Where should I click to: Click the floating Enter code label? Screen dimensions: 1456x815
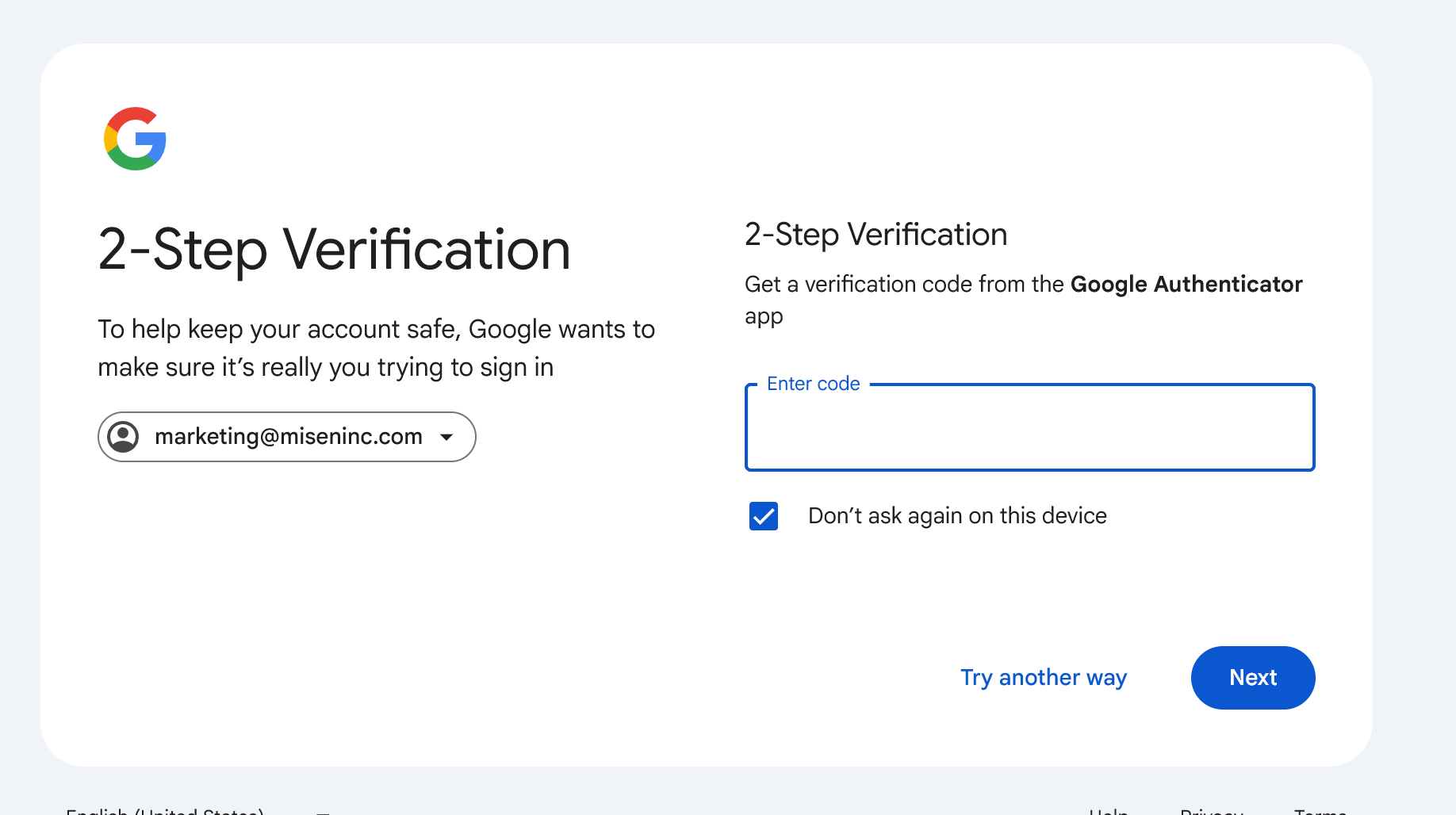point(814,384)
